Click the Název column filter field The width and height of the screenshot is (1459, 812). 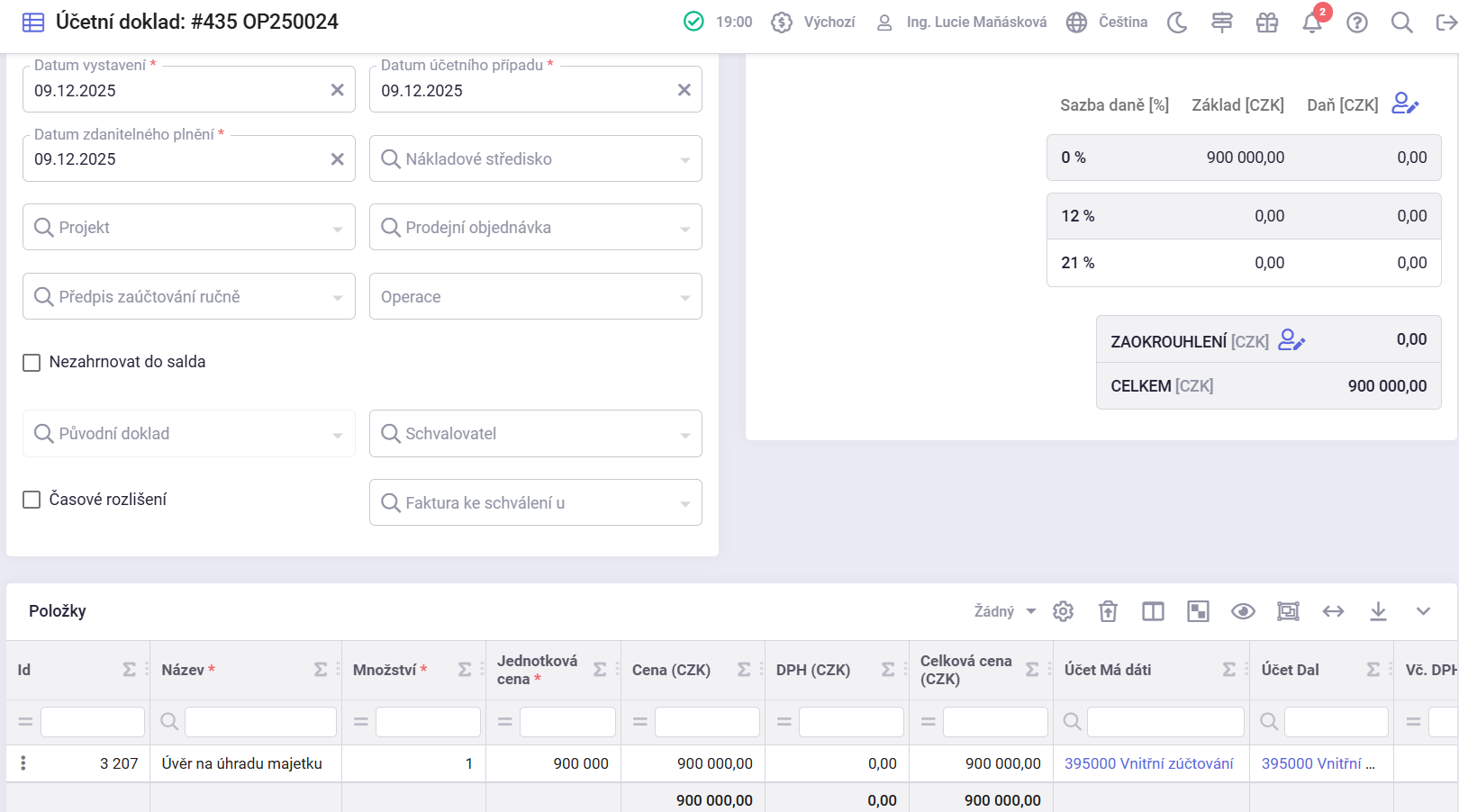pos(259,722)
